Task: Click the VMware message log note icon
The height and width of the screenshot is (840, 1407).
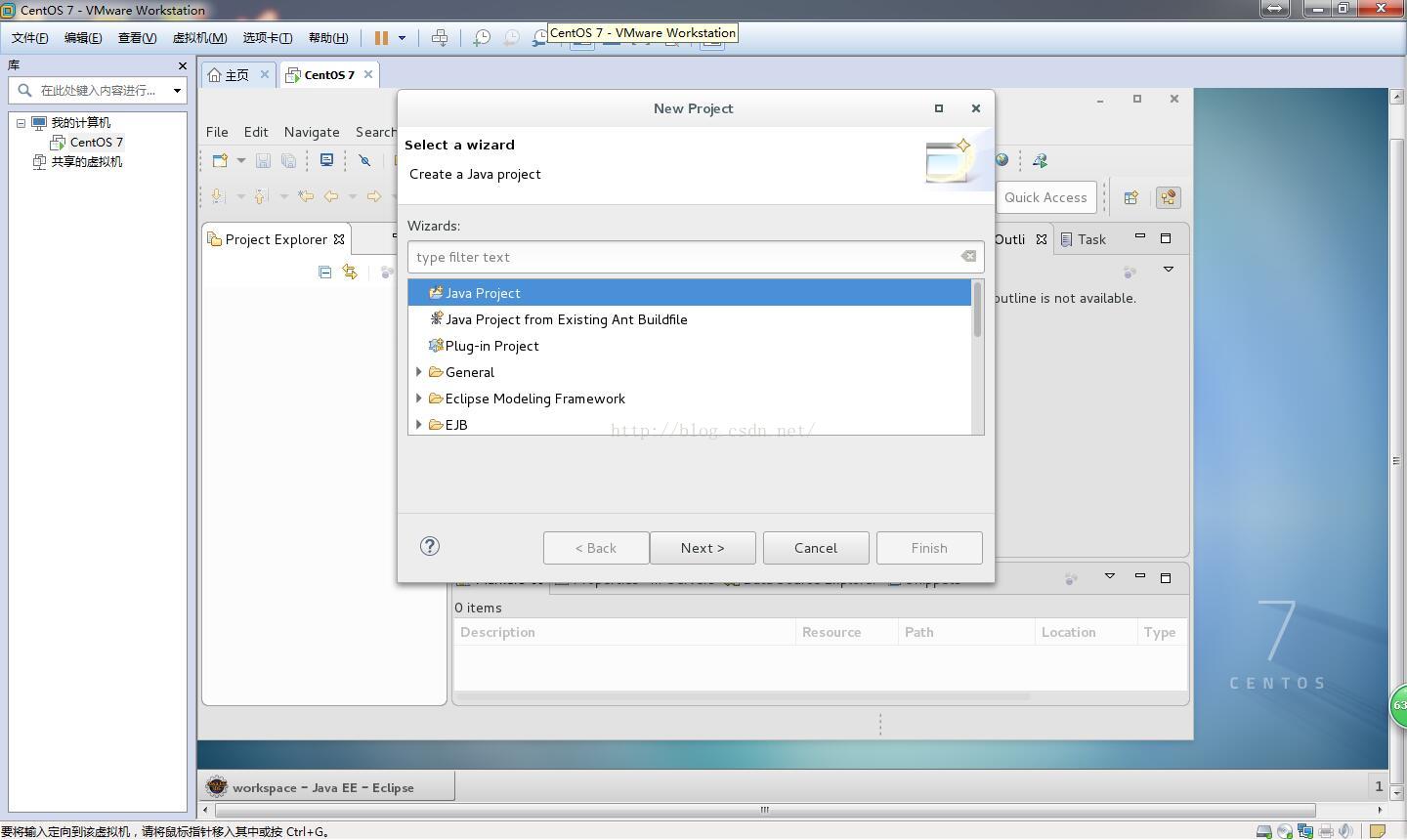Action: 1378,831
